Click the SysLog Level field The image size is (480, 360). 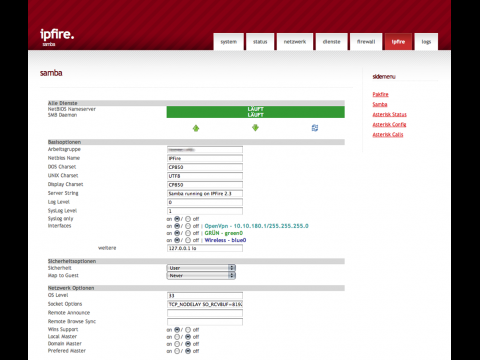point(205,211)
